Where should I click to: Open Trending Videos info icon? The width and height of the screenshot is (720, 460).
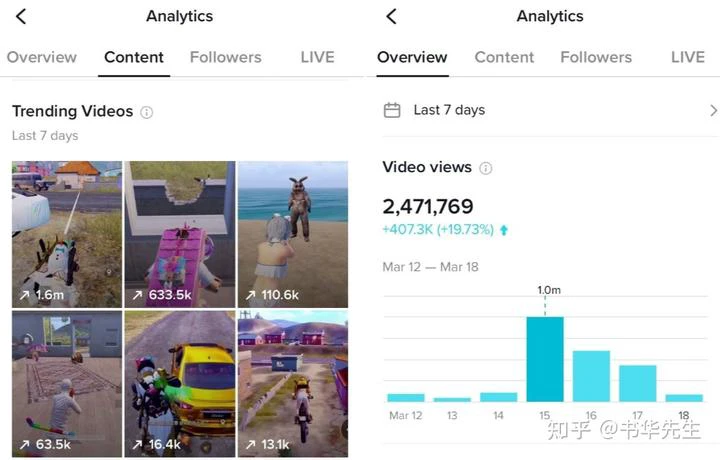tap(146, 112)
